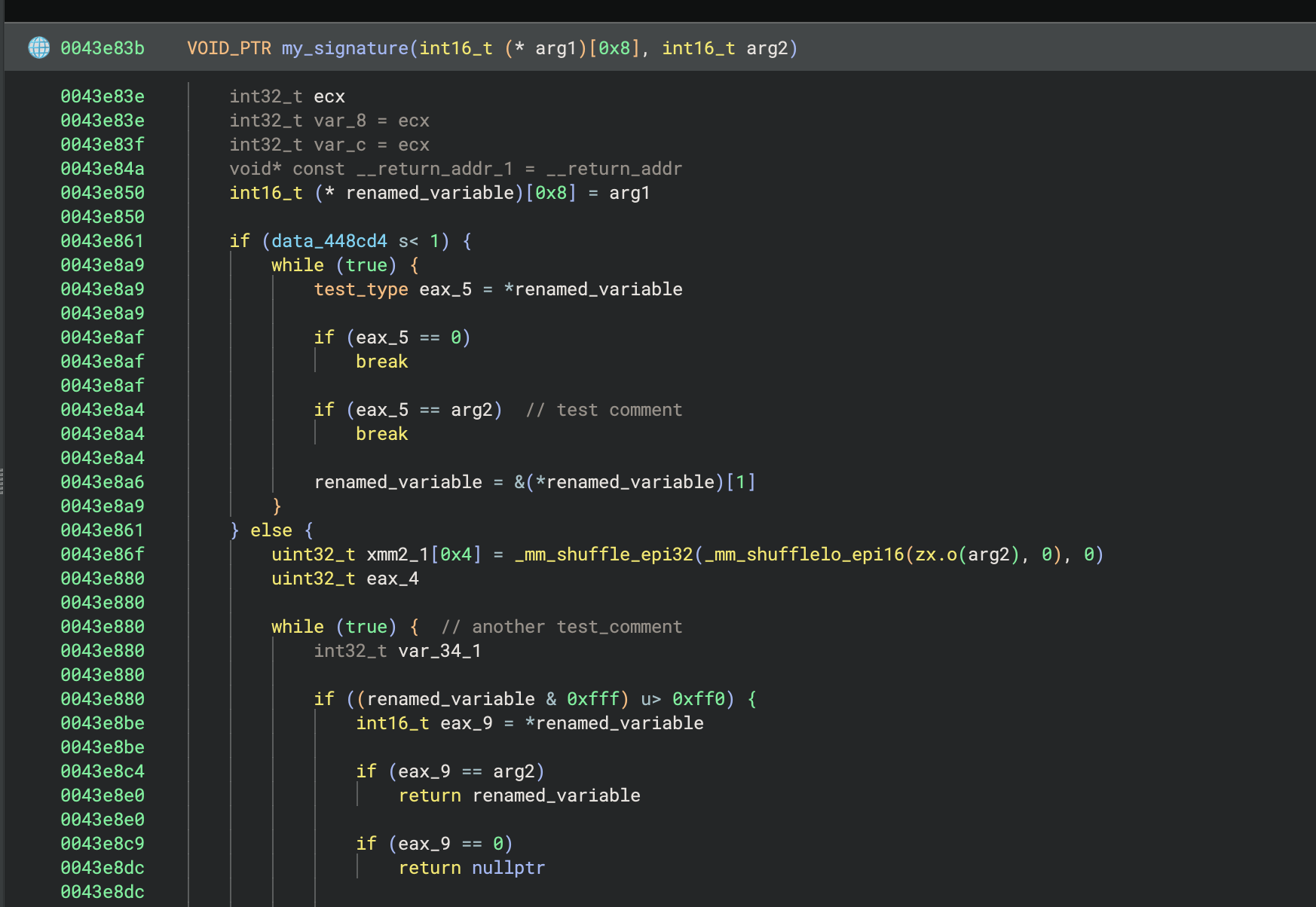Click the splitter handle on the left edge
This screenshot has height=907, width=1316.
[2, 481]
